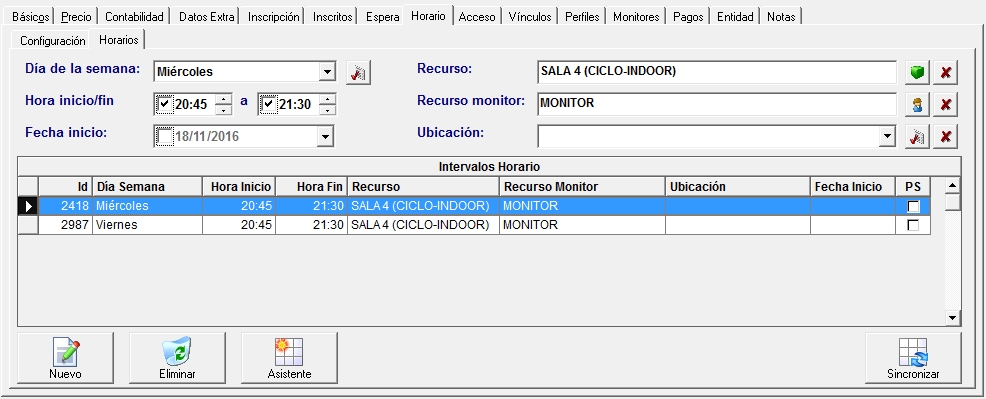Open the Fecha inicio date picker
The width and height of the screenshot is (986, 399).
click(325, 136)
